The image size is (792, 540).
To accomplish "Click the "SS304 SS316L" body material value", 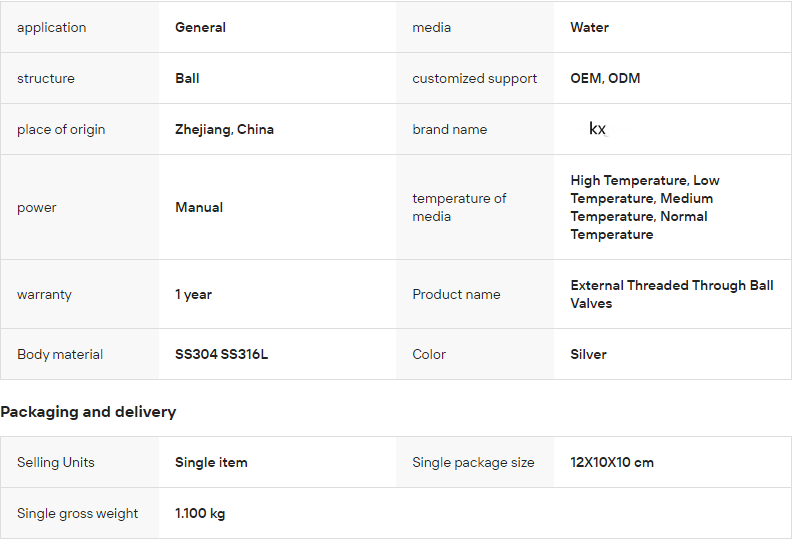I will pos(221,354).
